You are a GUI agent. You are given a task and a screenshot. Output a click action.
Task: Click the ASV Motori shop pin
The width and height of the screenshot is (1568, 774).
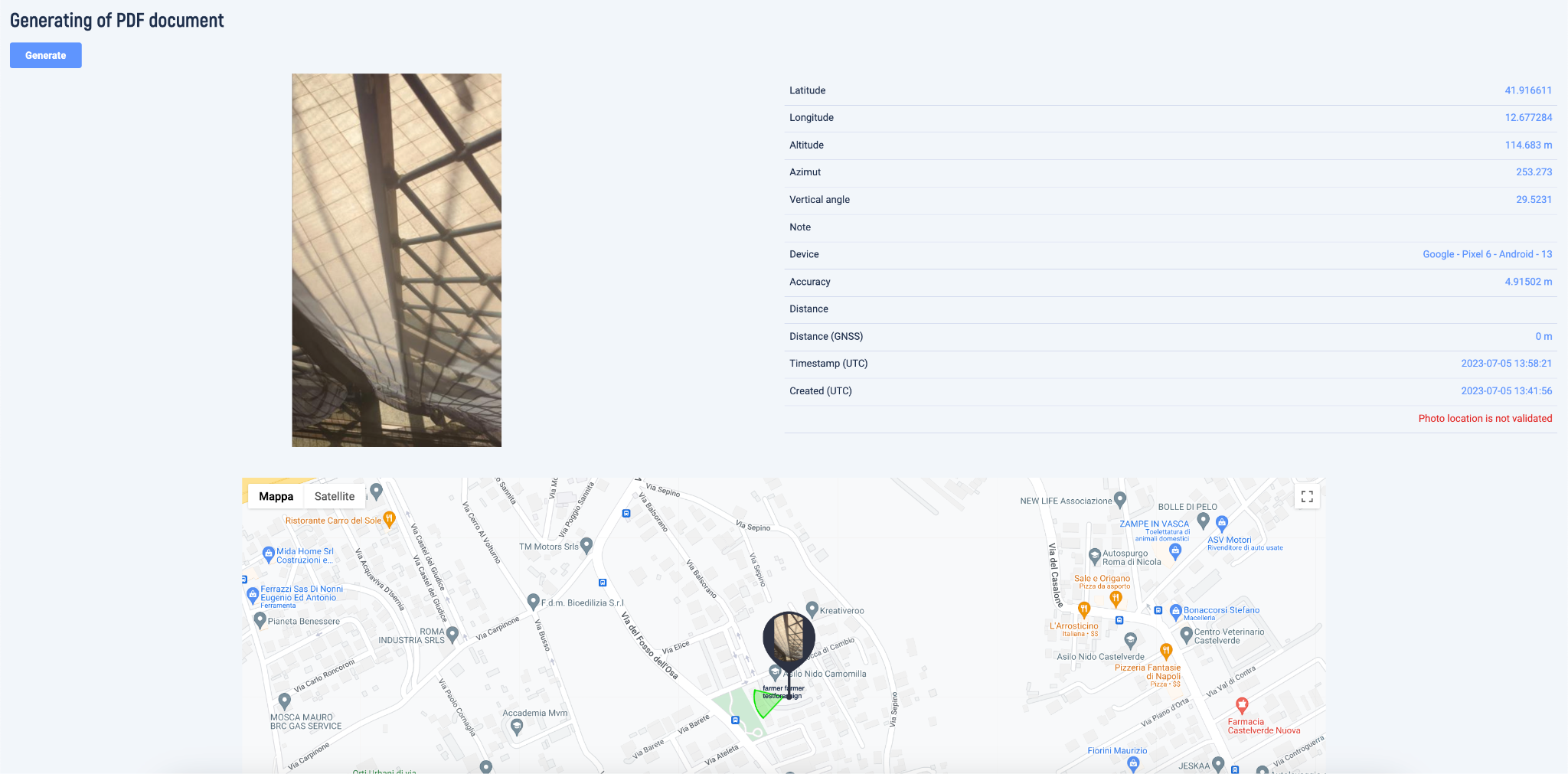click(x=1222, y=524)
